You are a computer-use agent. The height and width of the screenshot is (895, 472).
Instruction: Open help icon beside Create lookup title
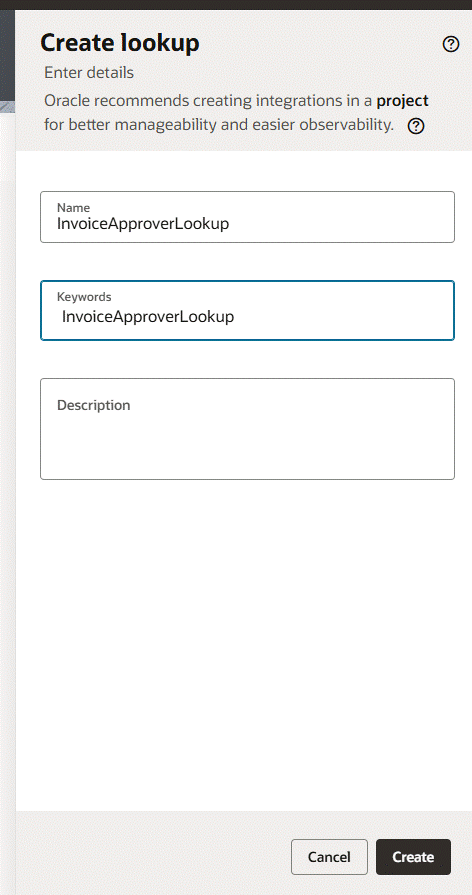point(451,44)
